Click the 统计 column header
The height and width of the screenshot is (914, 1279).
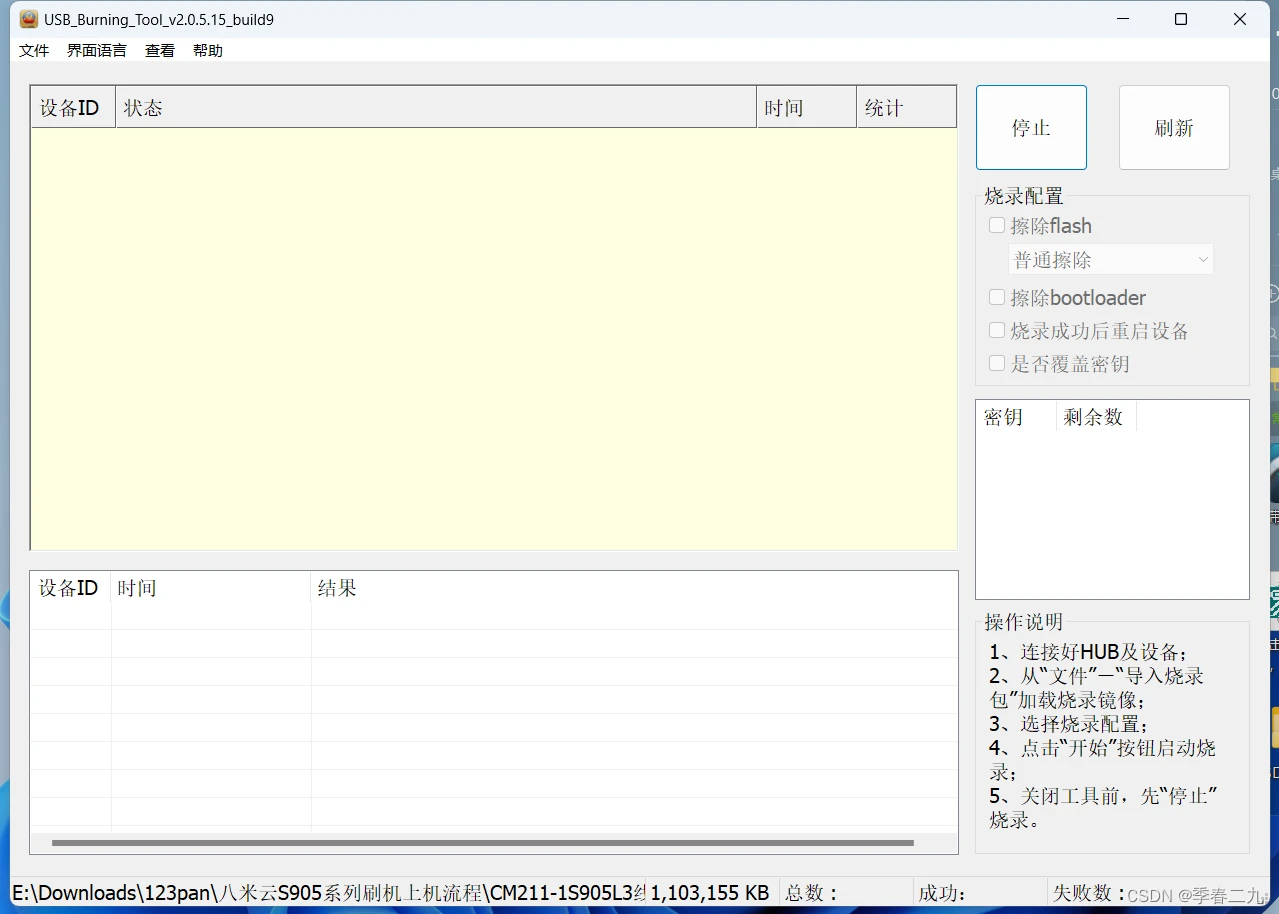tap(906, 108)
